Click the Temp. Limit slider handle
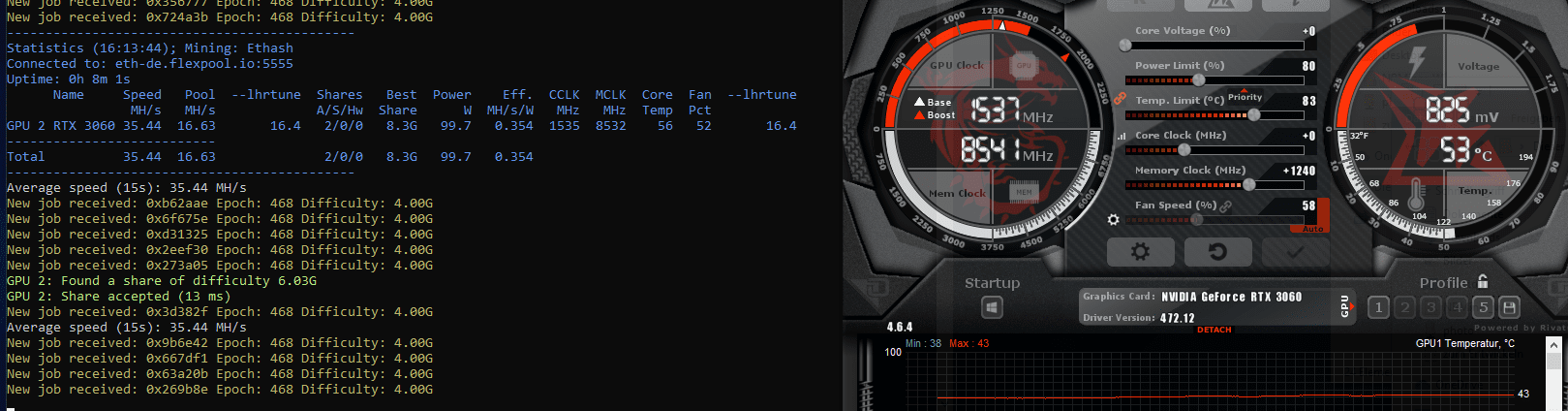Image resolution: width=1568 pixels, height=411 pixels. pos(1254,114)
